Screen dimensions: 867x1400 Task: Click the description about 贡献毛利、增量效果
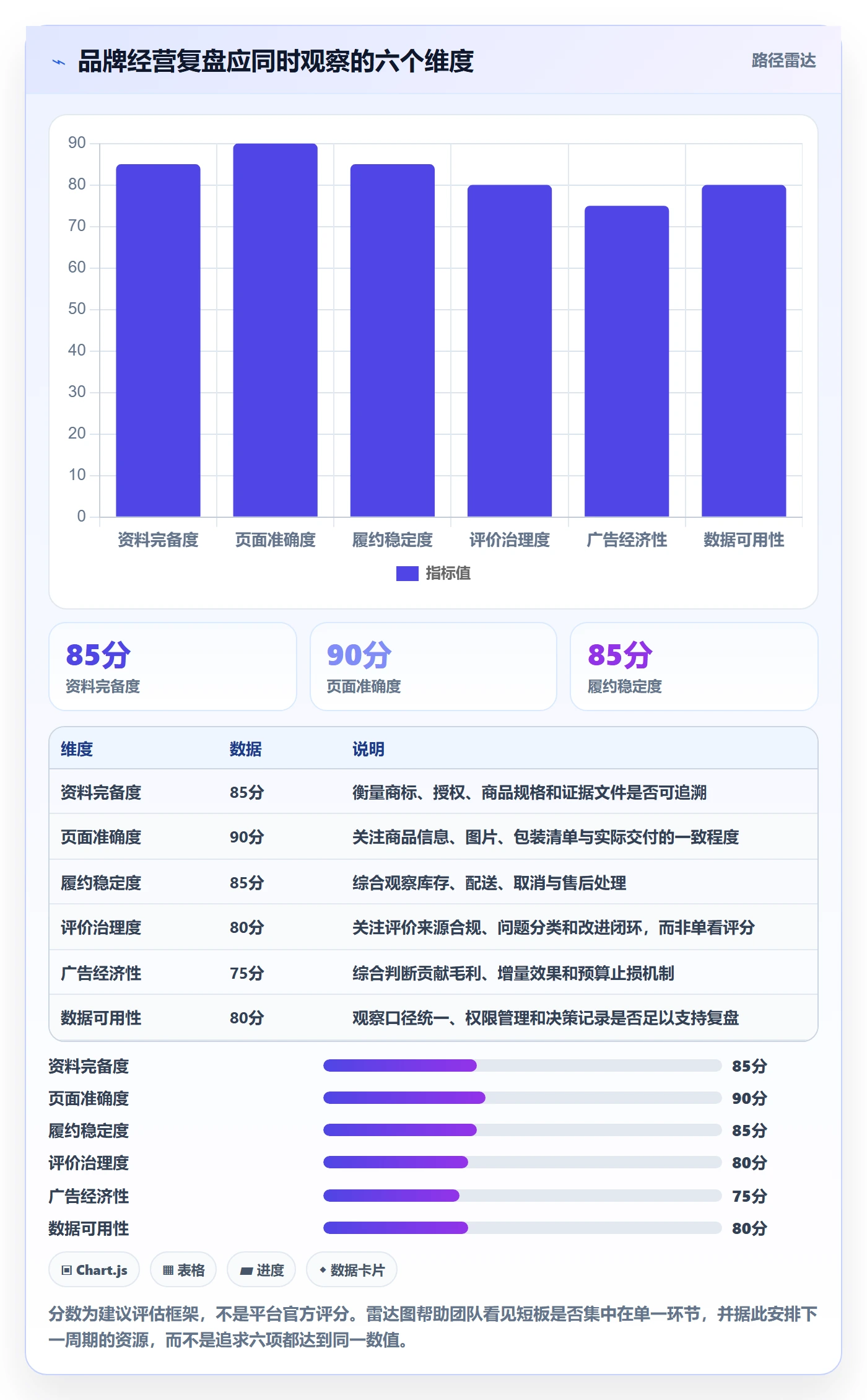[x=513, y=973]
